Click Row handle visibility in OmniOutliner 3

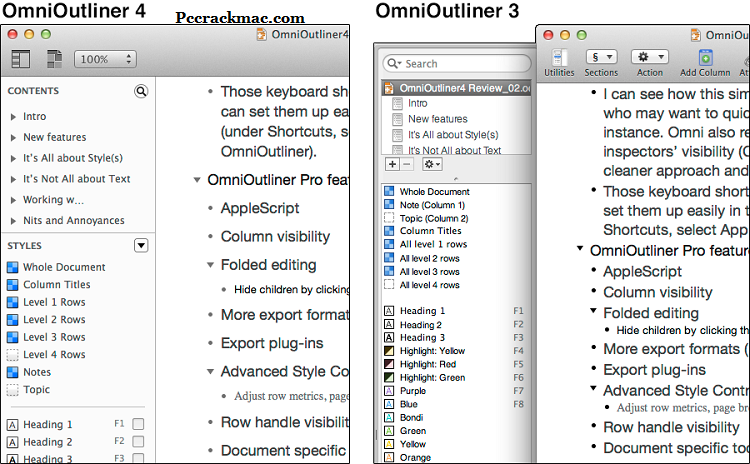coord(671,427)
